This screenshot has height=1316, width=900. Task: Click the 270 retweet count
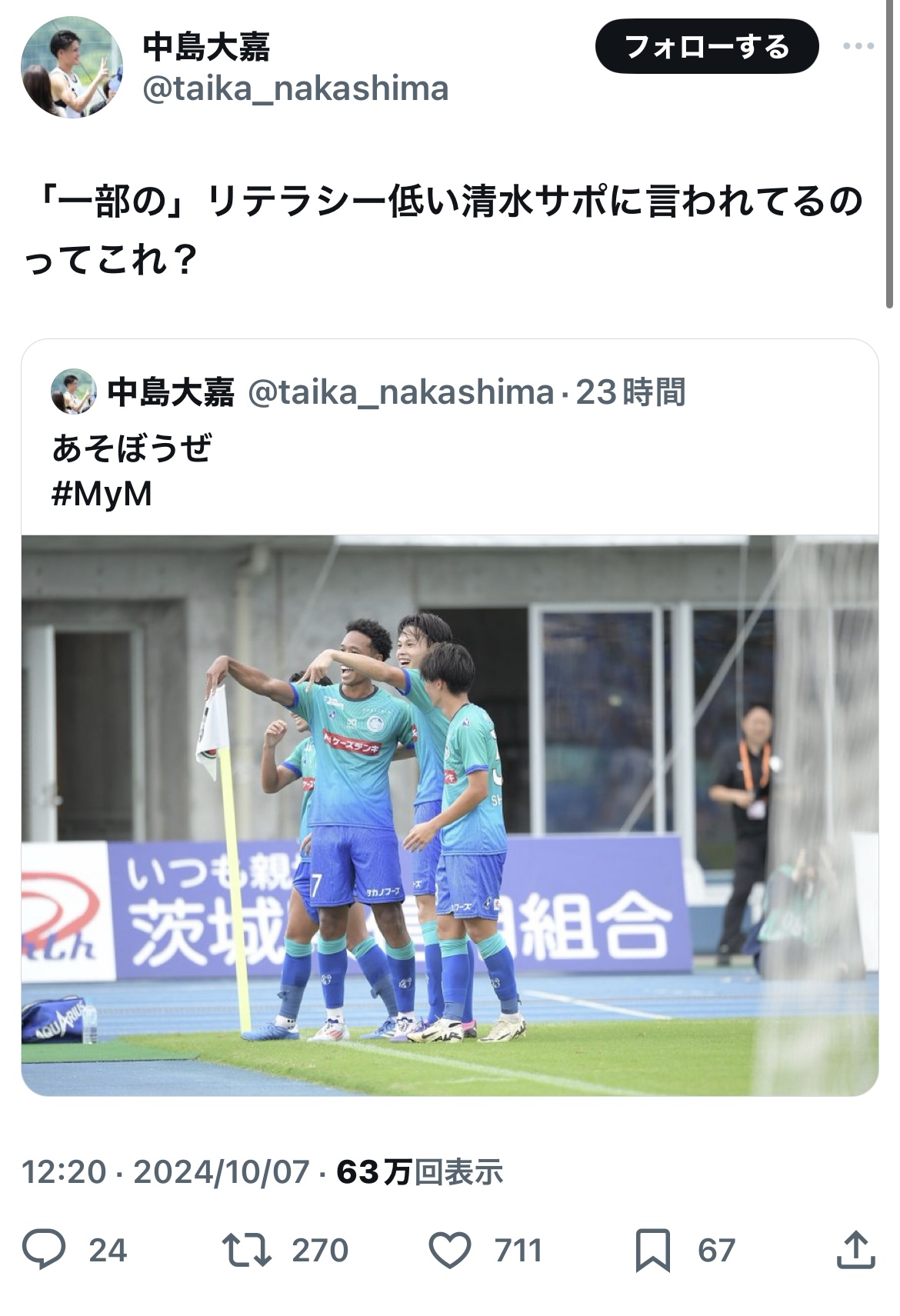(x=320, y=1250)
